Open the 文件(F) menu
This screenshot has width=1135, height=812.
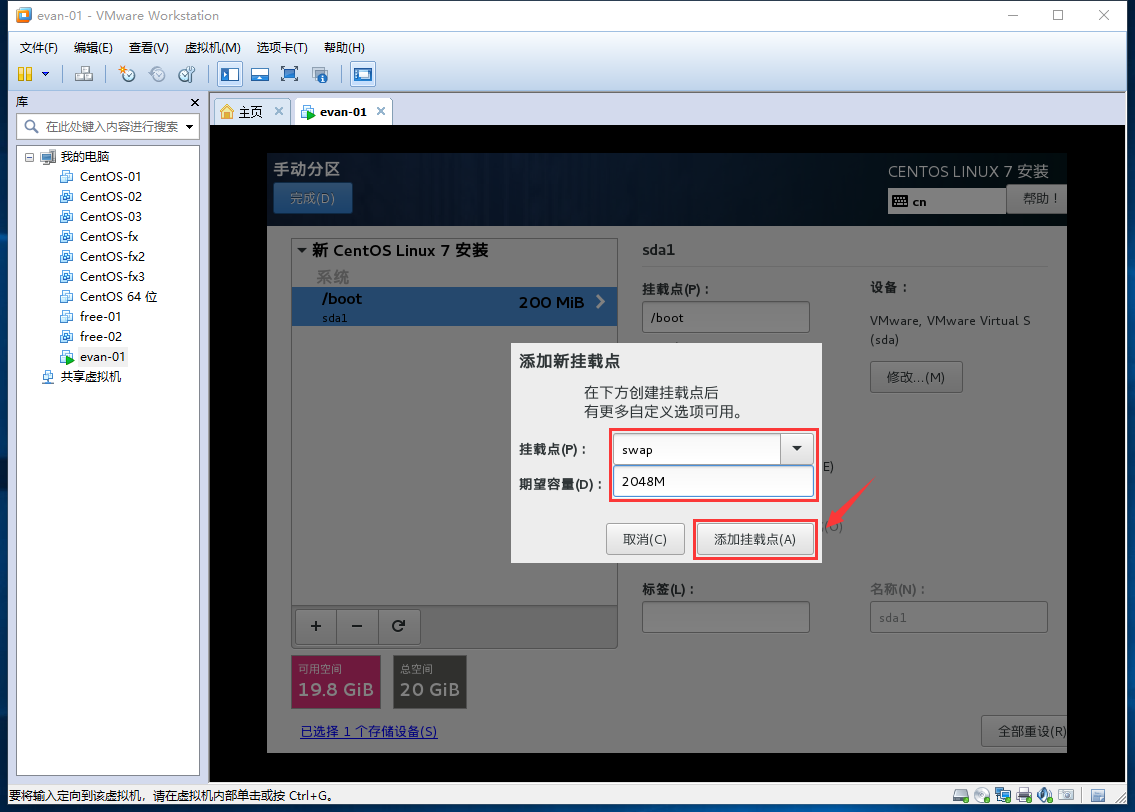click(38, 48)
